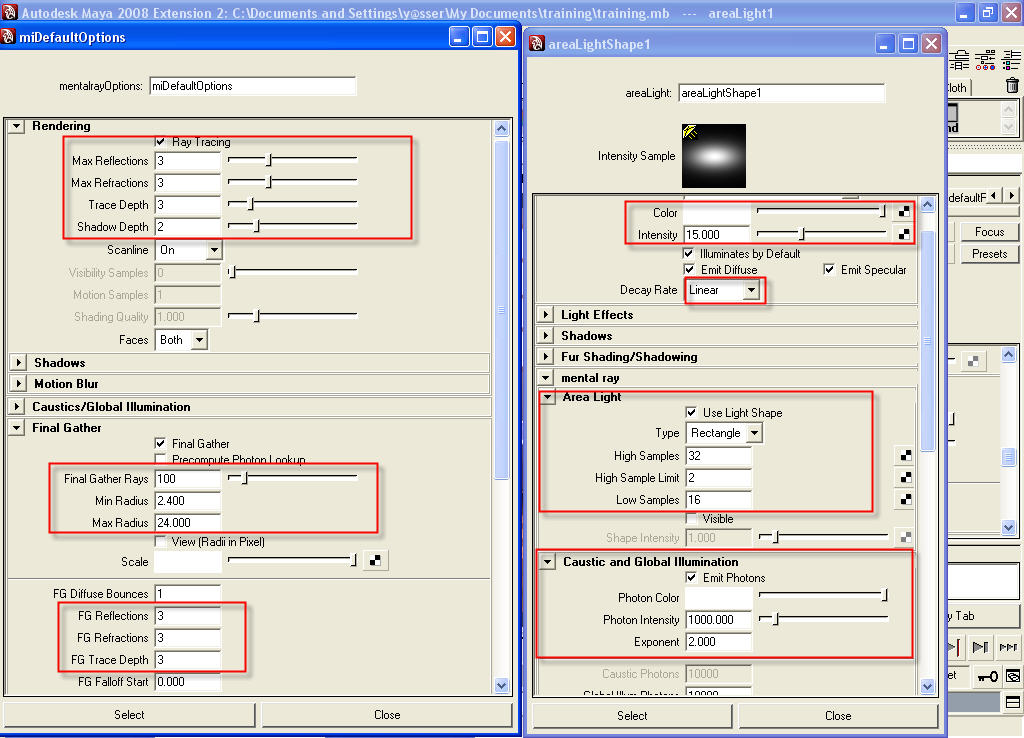Collapse the Final Gather section
The width and height of the screenshot is (1024, 738).
16,428
